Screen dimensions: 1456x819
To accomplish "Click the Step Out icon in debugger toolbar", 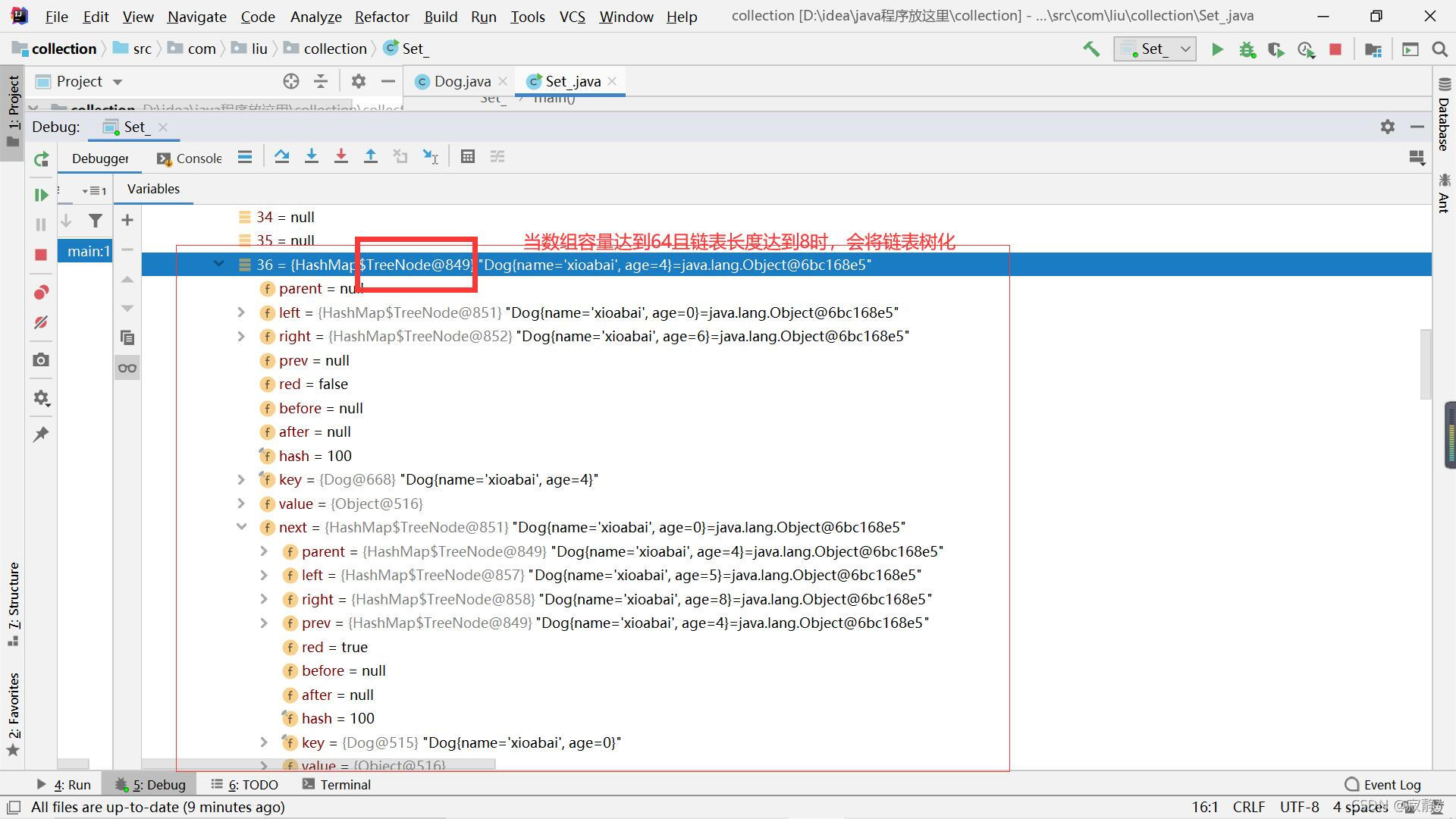I will pos(370,157).
